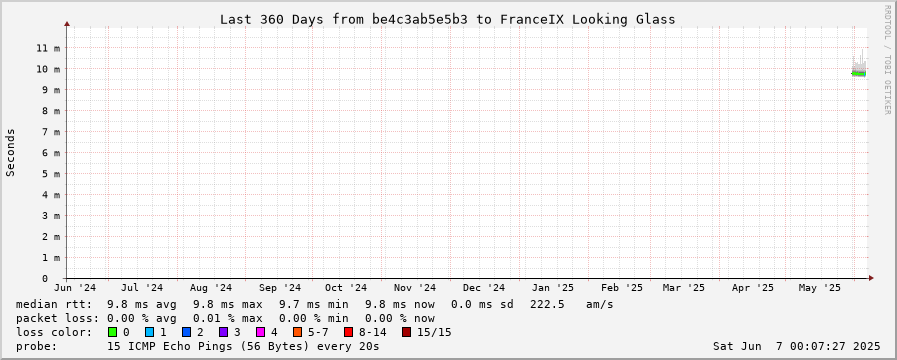Image resolution: width=897 pixels, height=360 pixels.
Task: Click the purple loss color 3 swatch
Action: [223, 332]
